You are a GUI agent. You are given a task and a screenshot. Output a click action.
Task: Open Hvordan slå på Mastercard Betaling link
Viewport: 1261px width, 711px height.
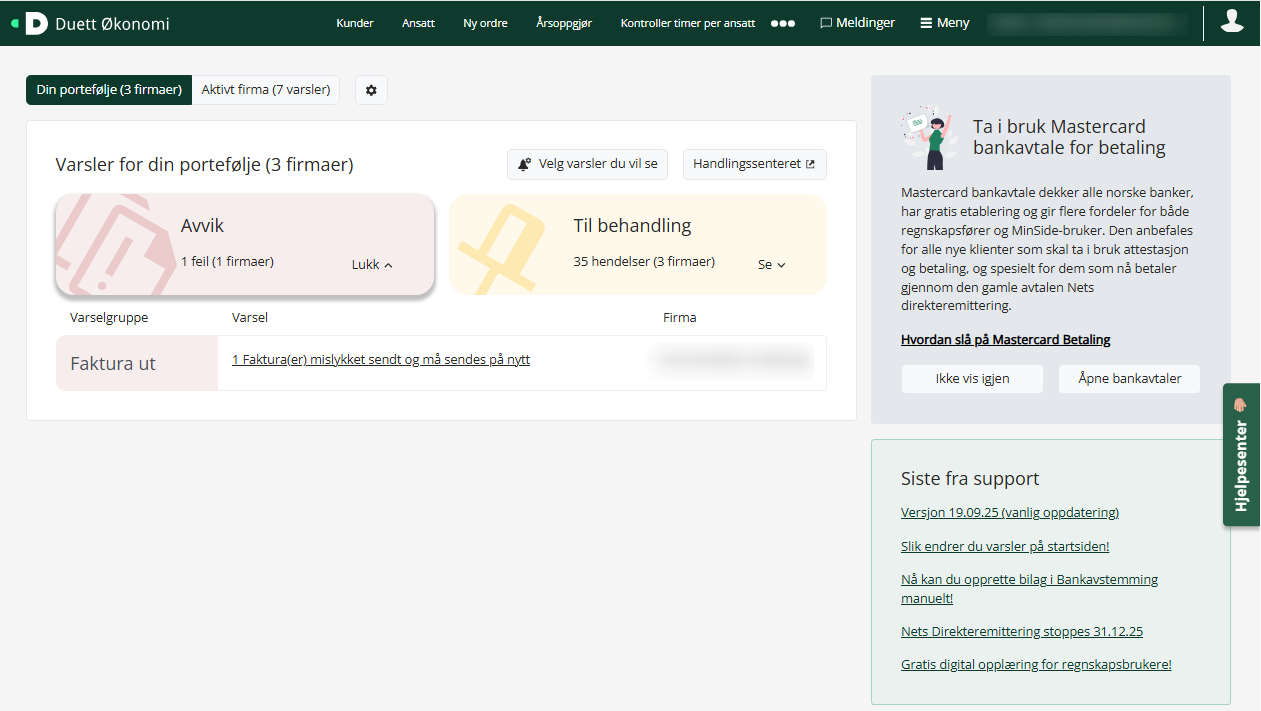[x=1006, y=340]
